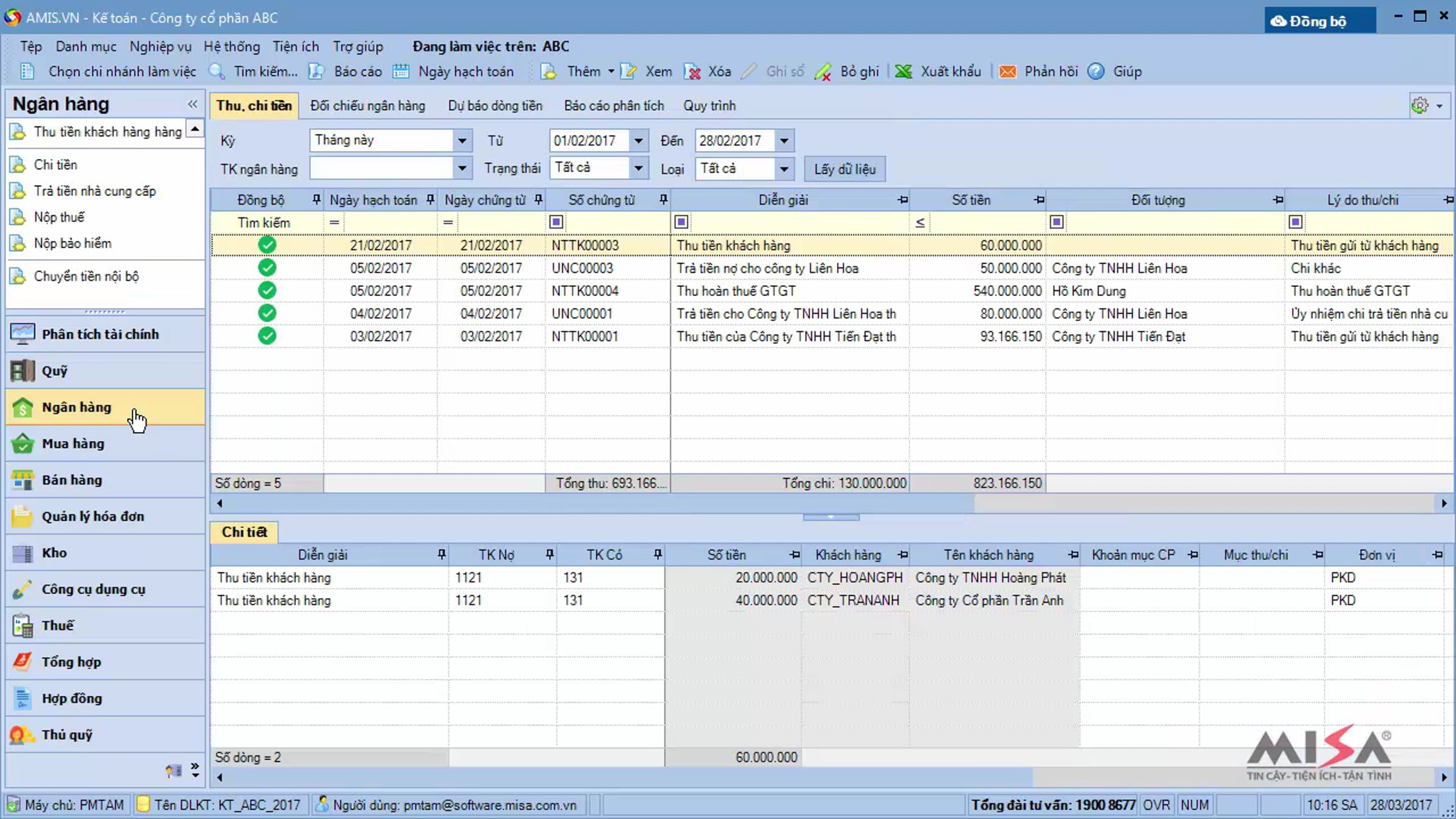Toggle filter operator in Diễn giải column
The image size is (1456, 819).
pos(681,222)
